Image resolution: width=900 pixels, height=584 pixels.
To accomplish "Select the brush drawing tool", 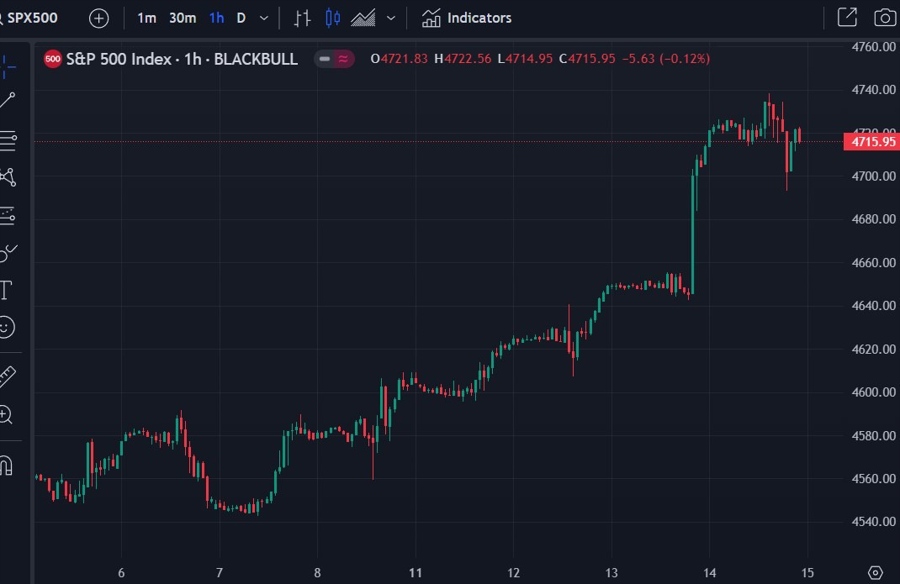I will click(x=8, y=253).
